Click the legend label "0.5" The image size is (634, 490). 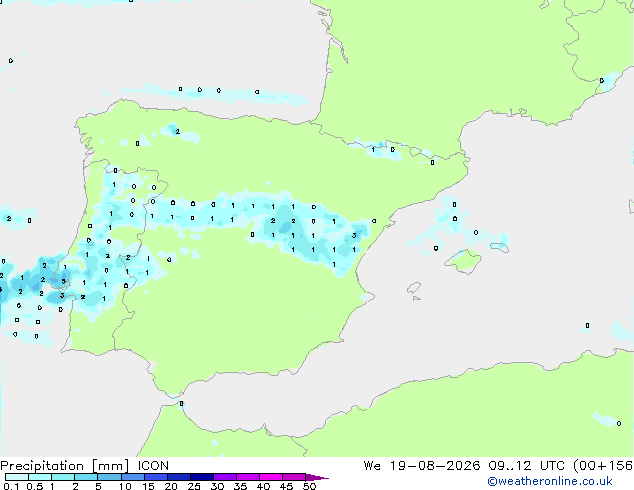[x=35, y=486]
